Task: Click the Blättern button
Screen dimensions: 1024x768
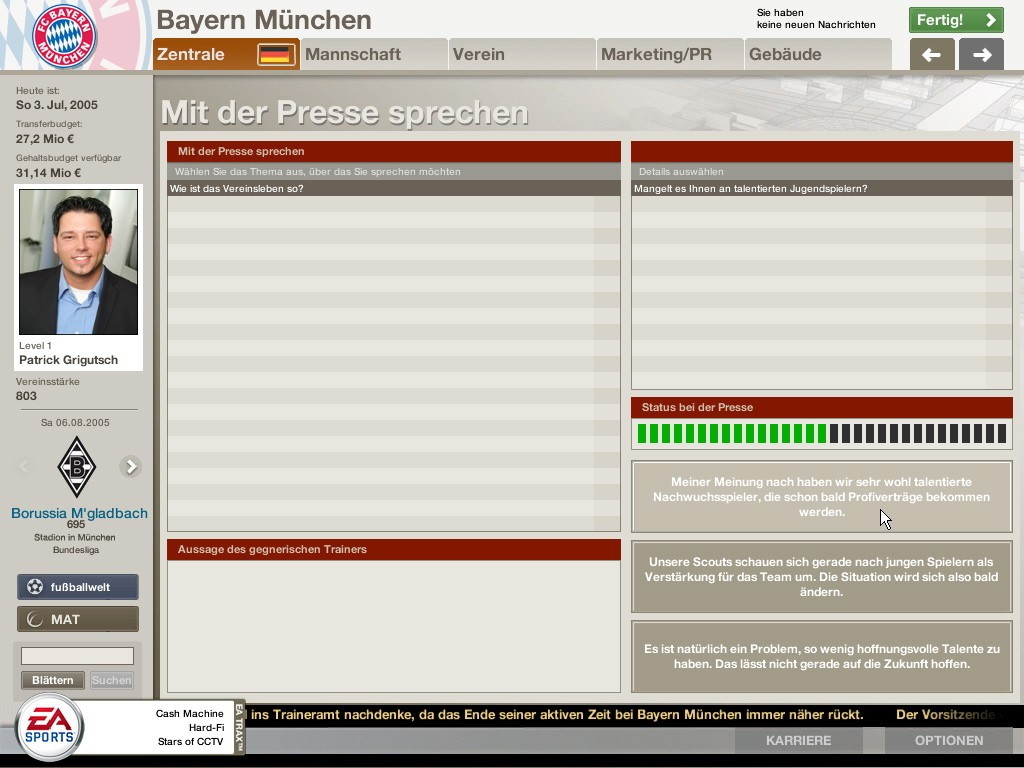Action: pos(53,680)
